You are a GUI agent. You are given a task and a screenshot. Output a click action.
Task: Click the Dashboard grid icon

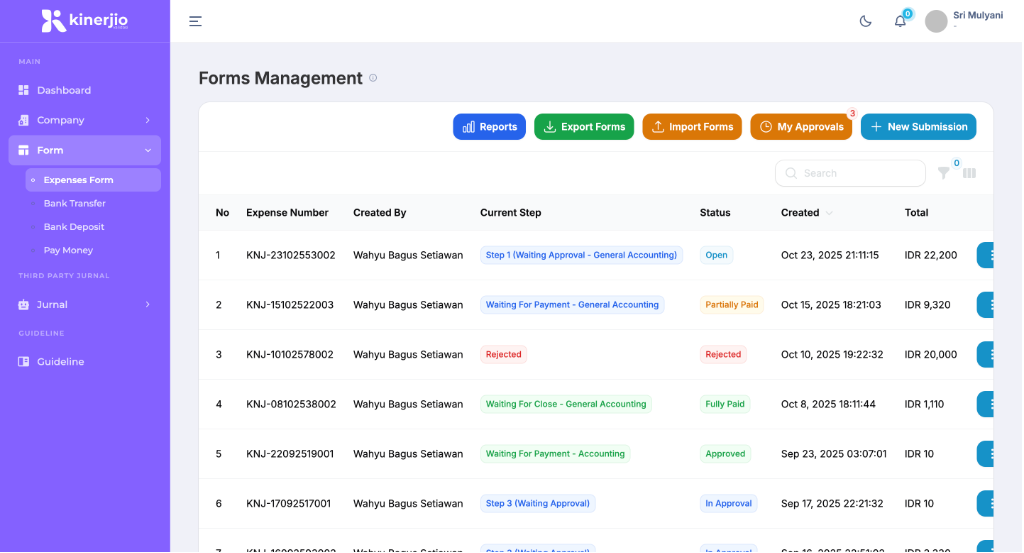pyautogui.click(x=24, y=90)
